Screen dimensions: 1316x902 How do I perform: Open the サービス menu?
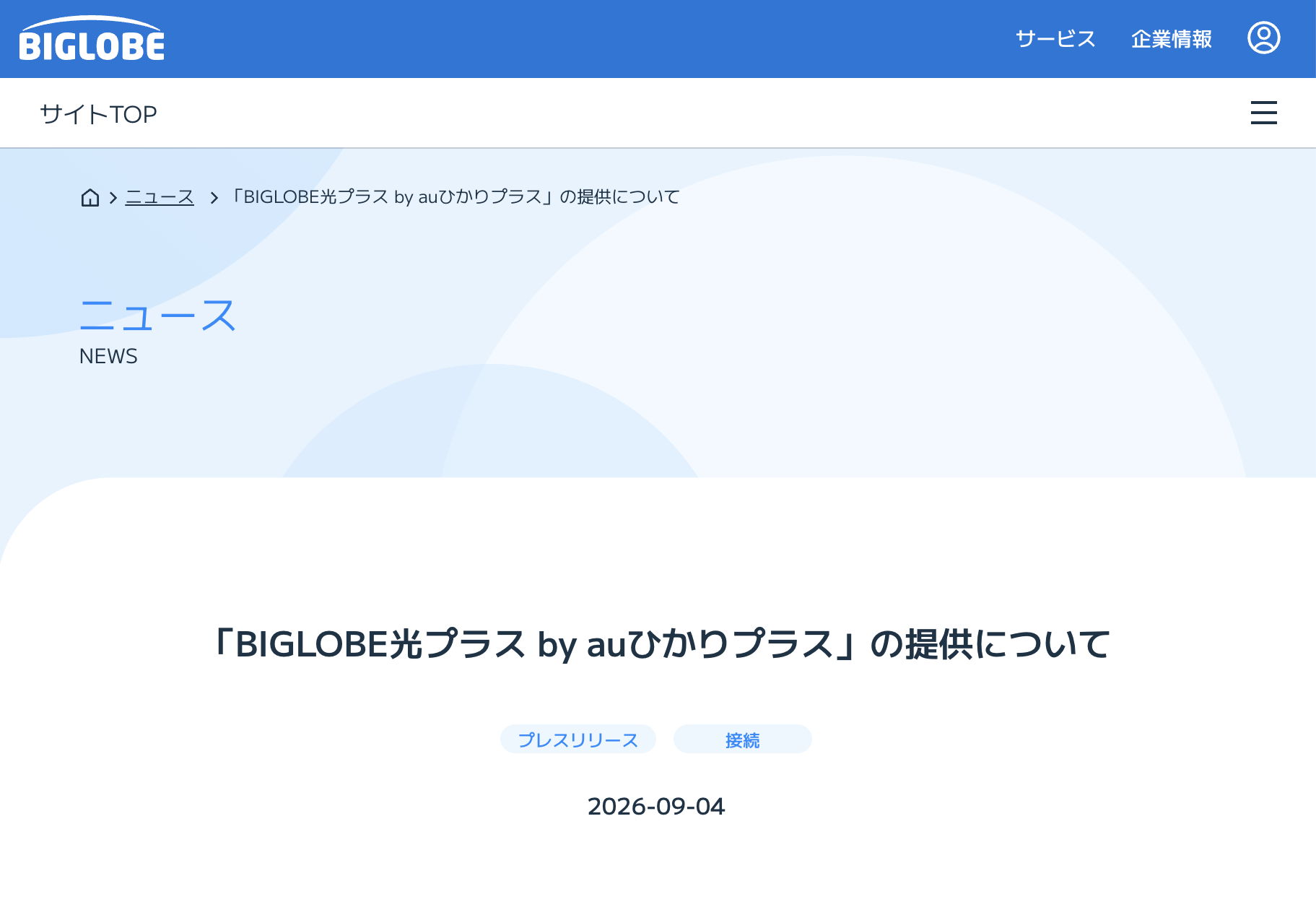1055,39
